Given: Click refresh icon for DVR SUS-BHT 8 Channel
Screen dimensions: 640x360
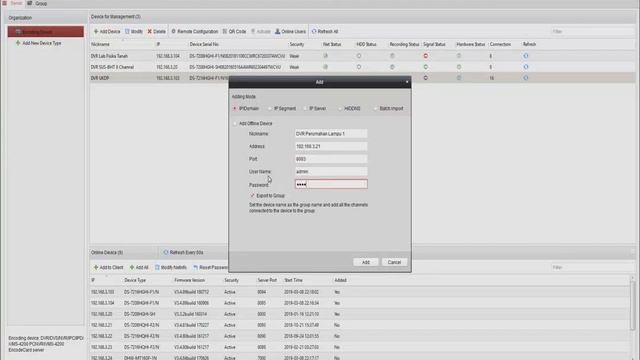Looking at the screenshot, I should [x=526, y=67].
